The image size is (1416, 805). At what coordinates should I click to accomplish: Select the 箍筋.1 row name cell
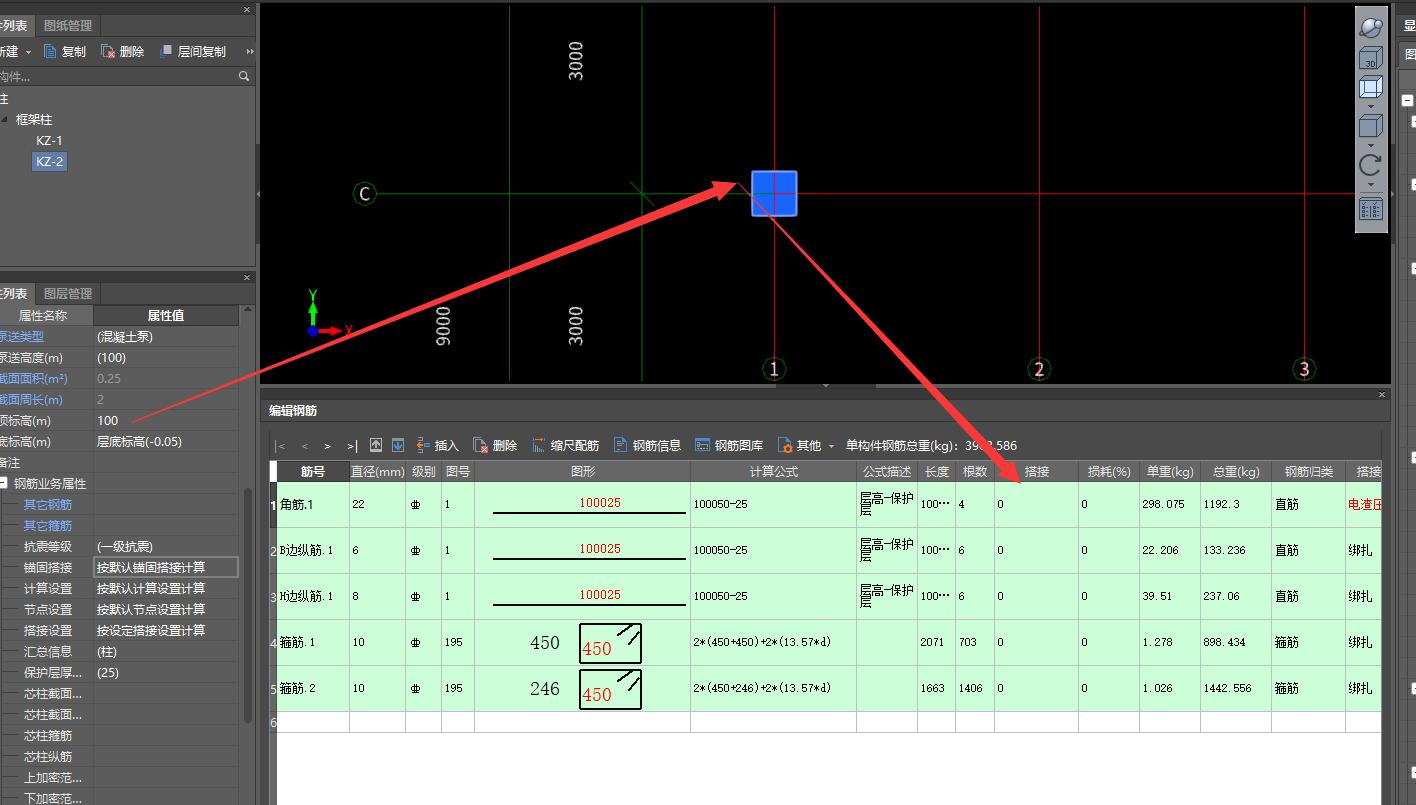pos(313,643)
